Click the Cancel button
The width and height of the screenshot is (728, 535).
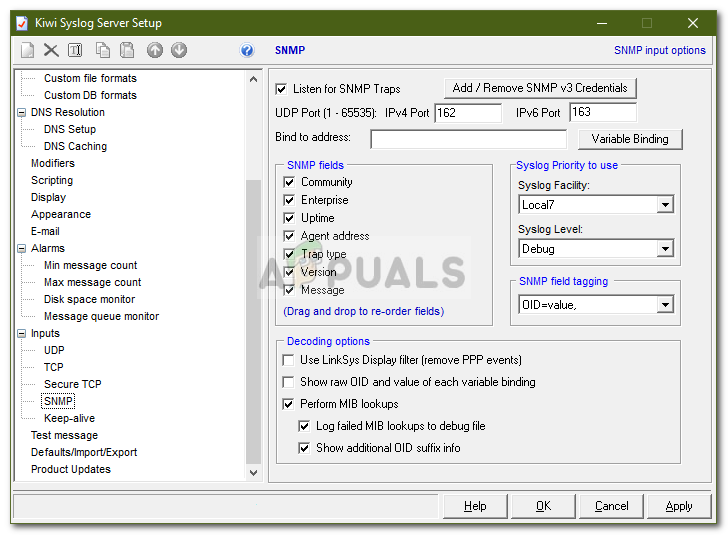point(611,506)
